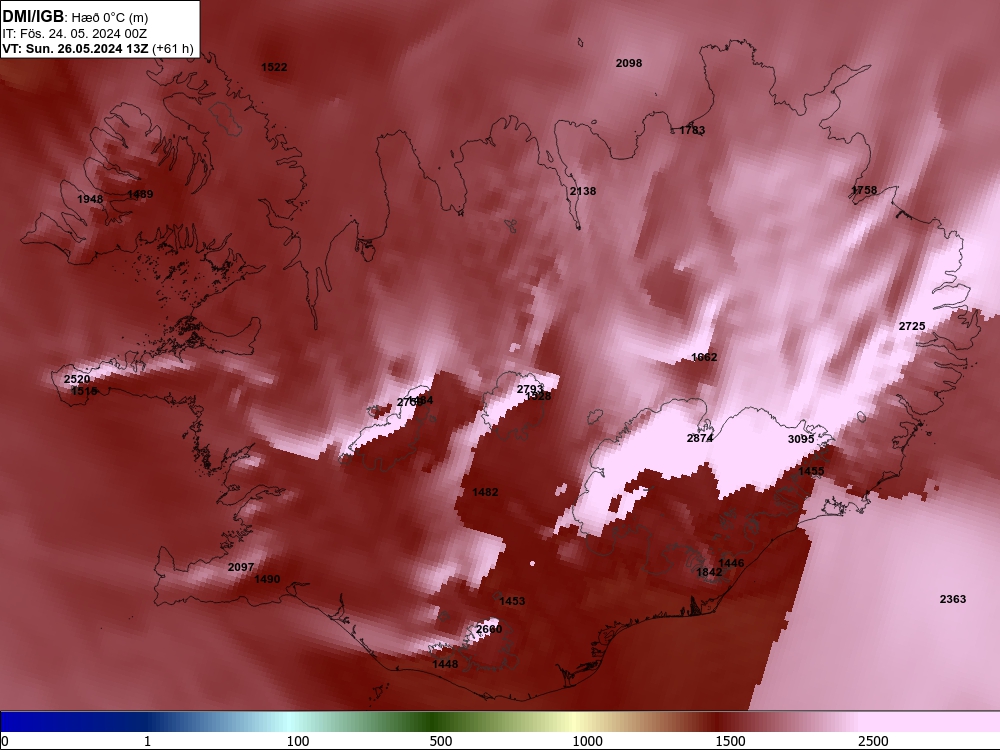Click the 1446 value label
The image size is (1000, 750).
tap(731, 562)
